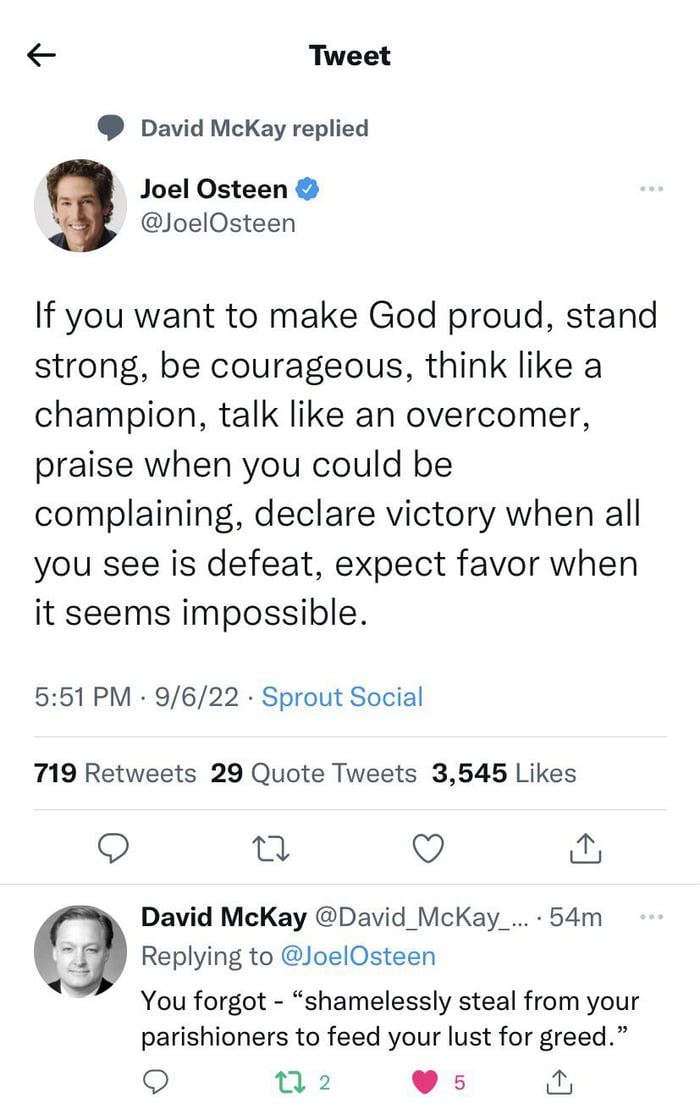Tap the 'David McKay replied' context label
Image resolution: width=700 pixels, height=1109 pixels.
[254, 128]
